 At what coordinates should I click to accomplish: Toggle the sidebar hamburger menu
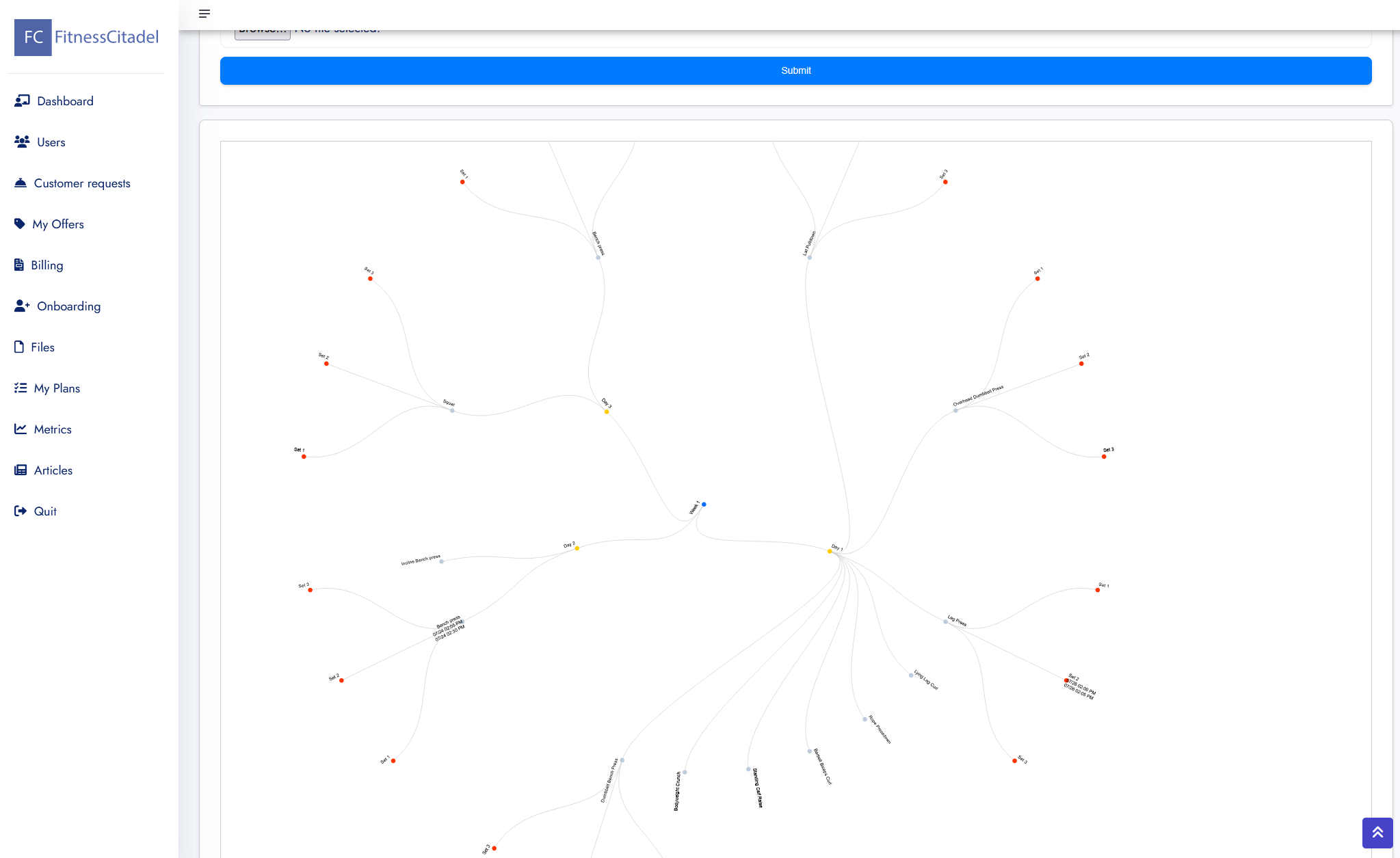point(204,14)
